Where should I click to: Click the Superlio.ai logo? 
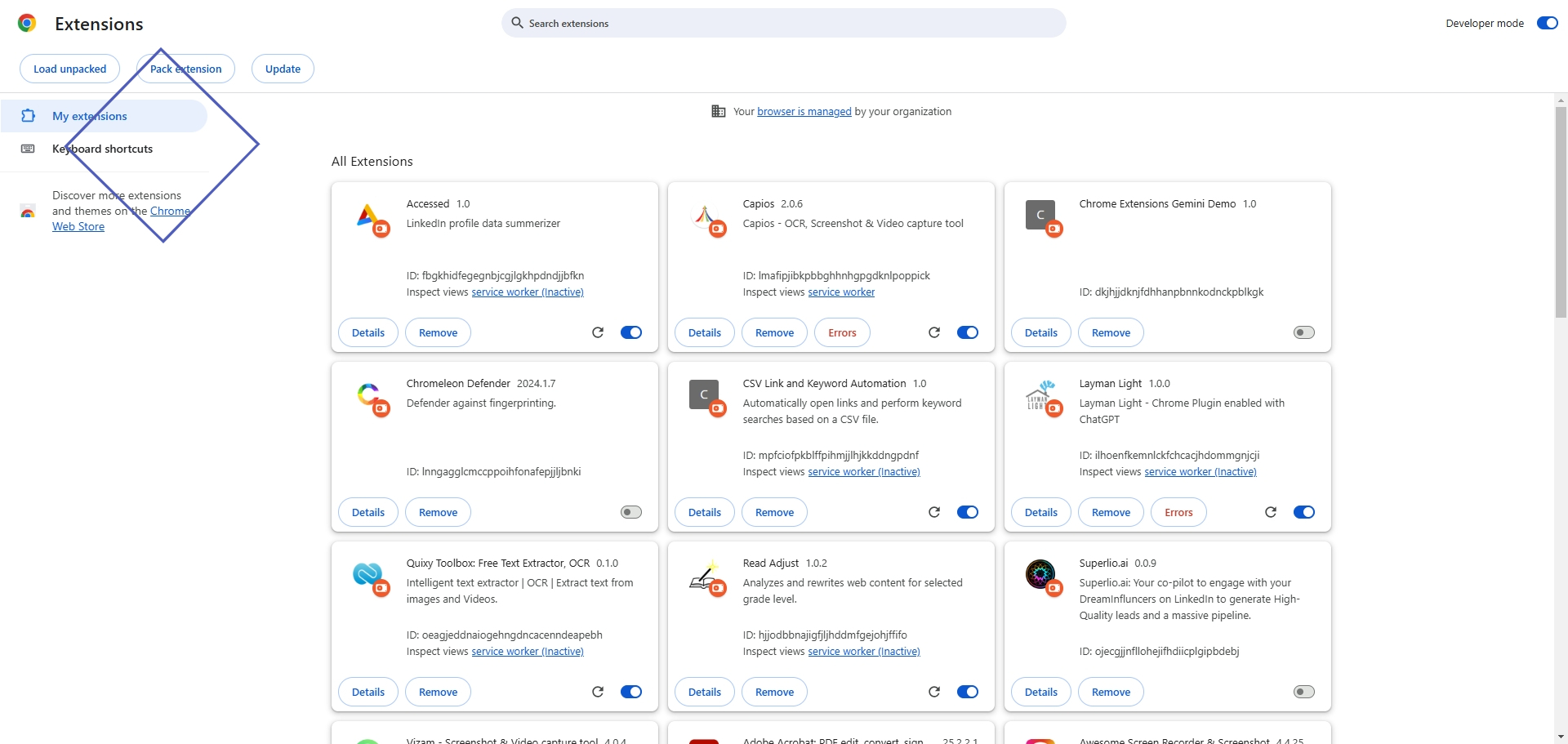[x=1044, y=578]
